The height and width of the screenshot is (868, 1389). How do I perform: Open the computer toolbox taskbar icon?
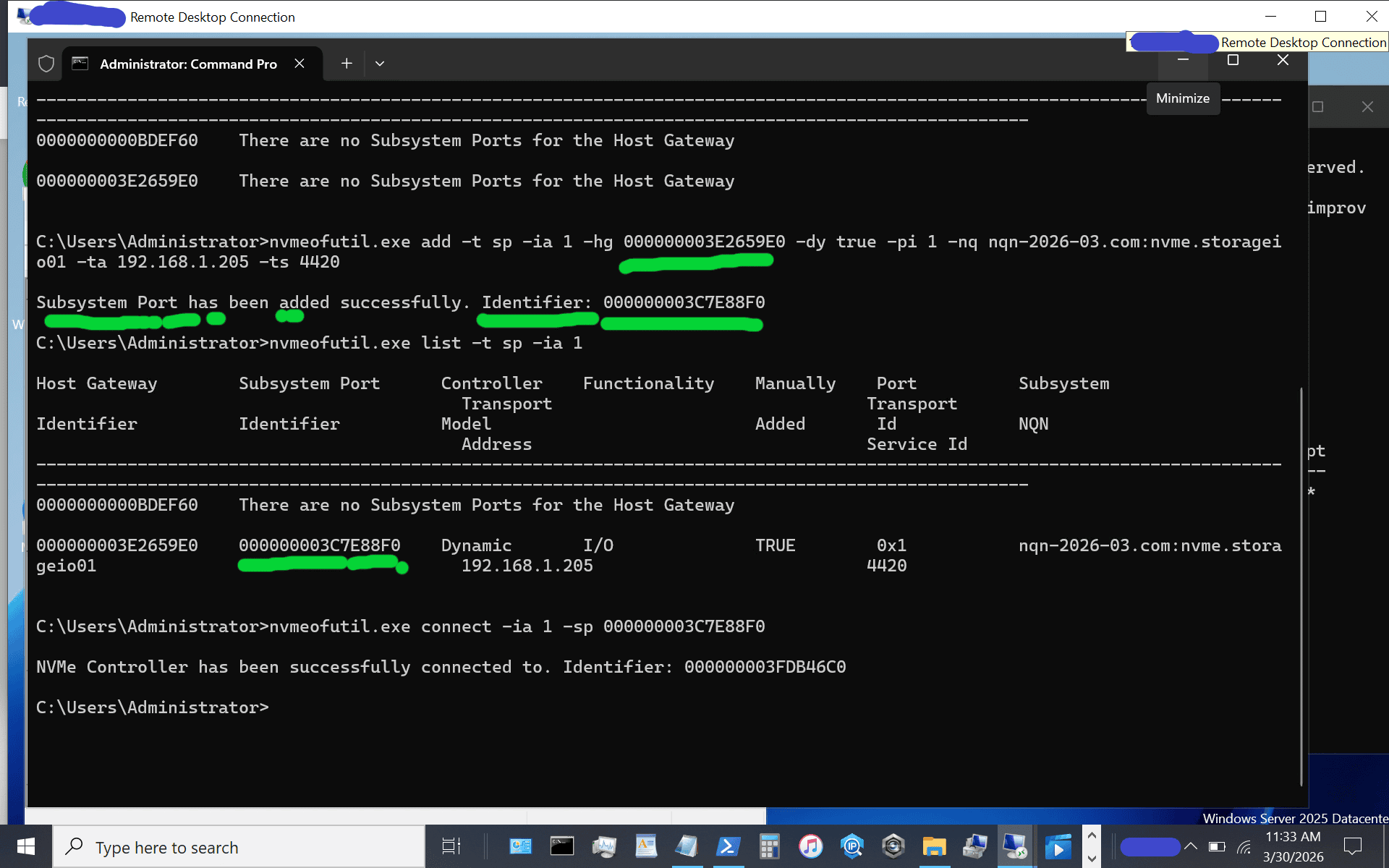[976, 846]
